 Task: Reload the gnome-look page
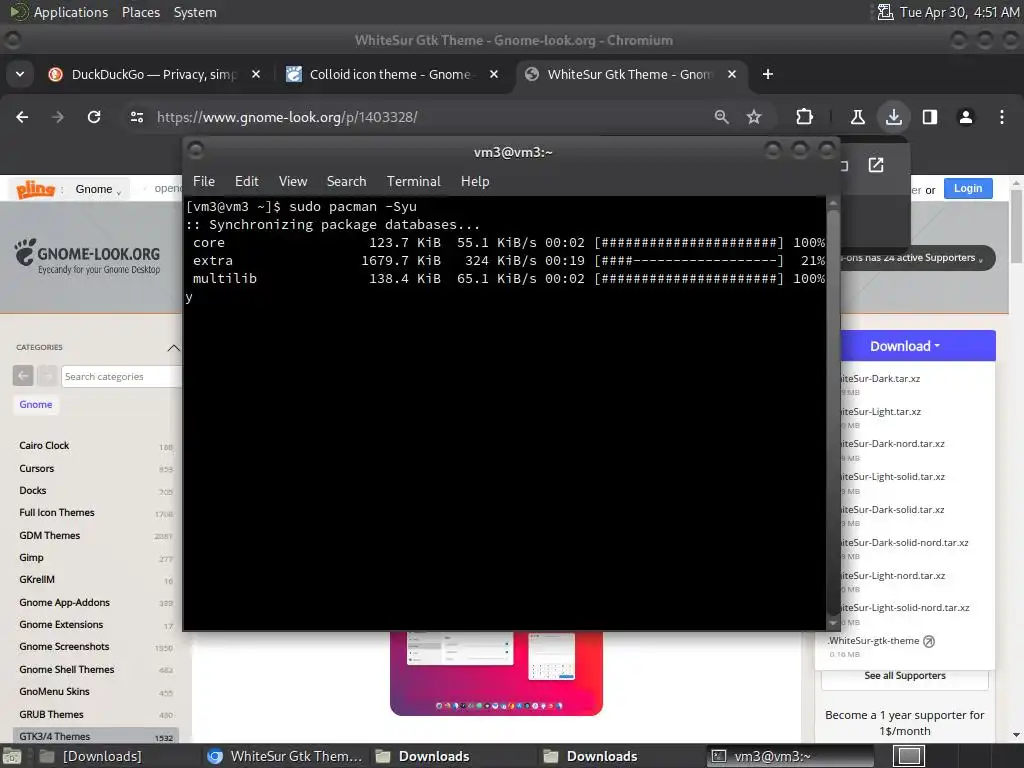pyautogui.click(x=94, y=117)
